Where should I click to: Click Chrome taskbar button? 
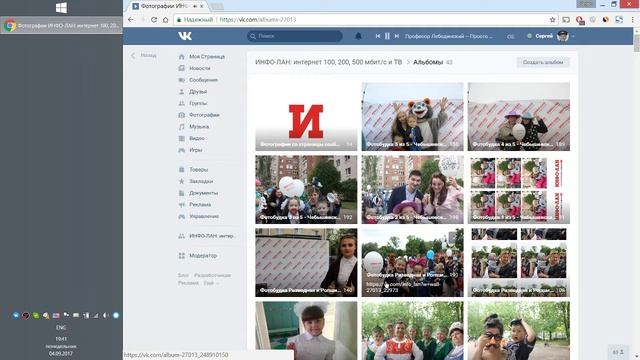click(x=61, y=25)
